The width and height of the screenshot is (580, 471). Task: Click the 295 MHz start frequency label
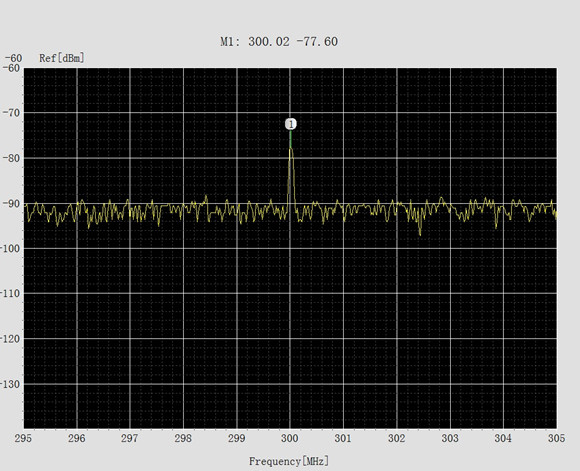(x=23, y=438)
